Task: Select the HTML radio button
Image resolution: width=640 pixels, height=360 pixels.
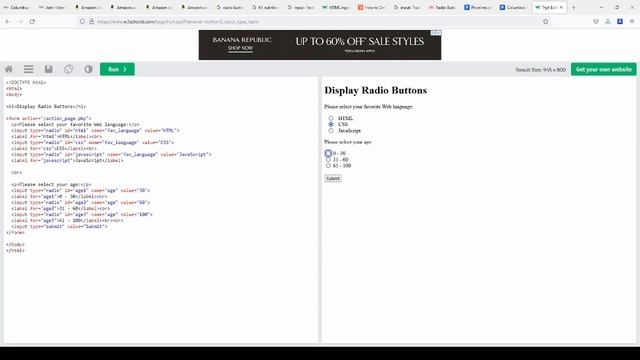Action: pyautogui.click(x=331, y=118)
